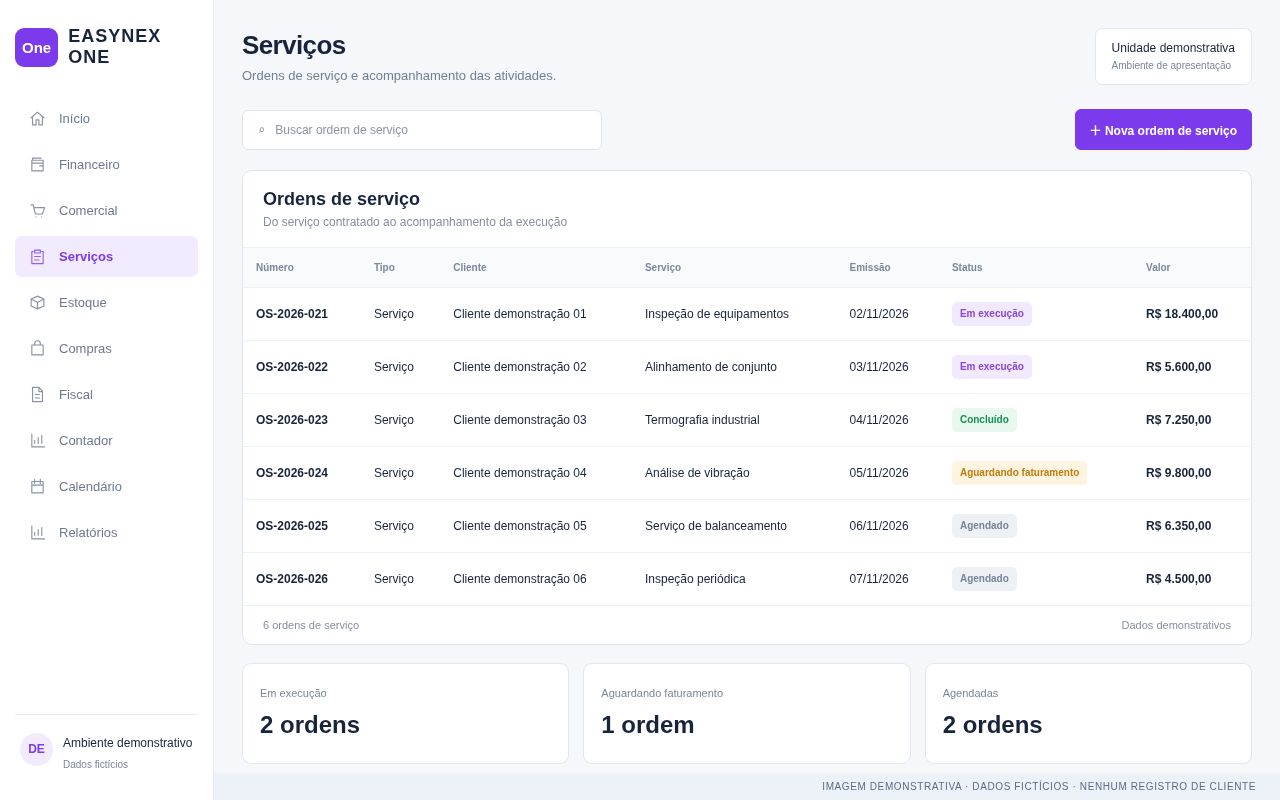This screenshot has width=1280, height=800.
Task: Click the Termografia industrial service cell
Action: pyautogui.click(x=702, y=420)
